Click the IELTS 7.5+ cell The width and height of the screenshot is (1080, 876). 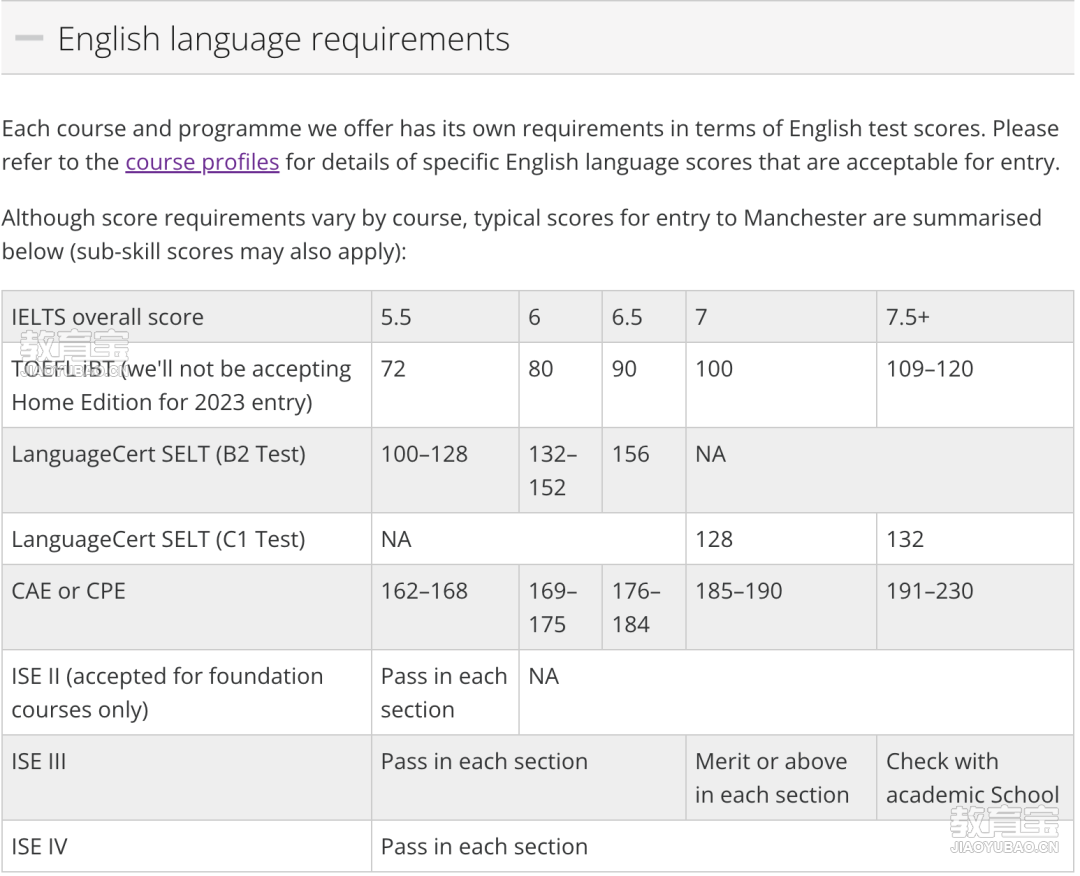coord(974,317)
